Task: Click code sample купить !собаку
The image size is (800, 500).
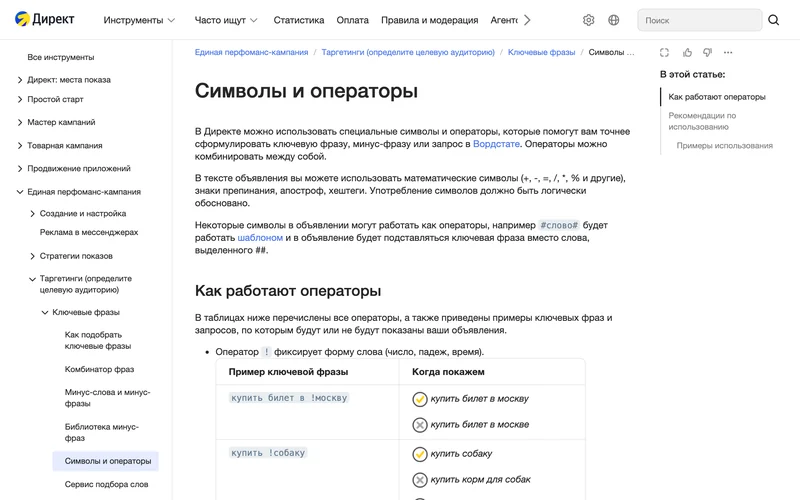Action: click(268, 453)
